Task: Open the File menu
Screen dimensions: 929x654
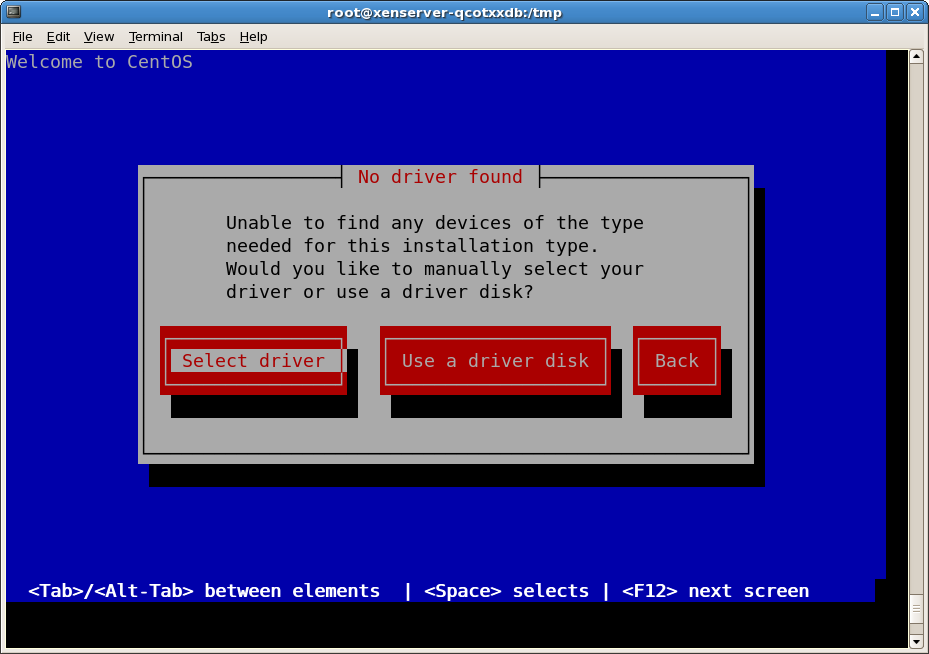Action: point(22,37)
